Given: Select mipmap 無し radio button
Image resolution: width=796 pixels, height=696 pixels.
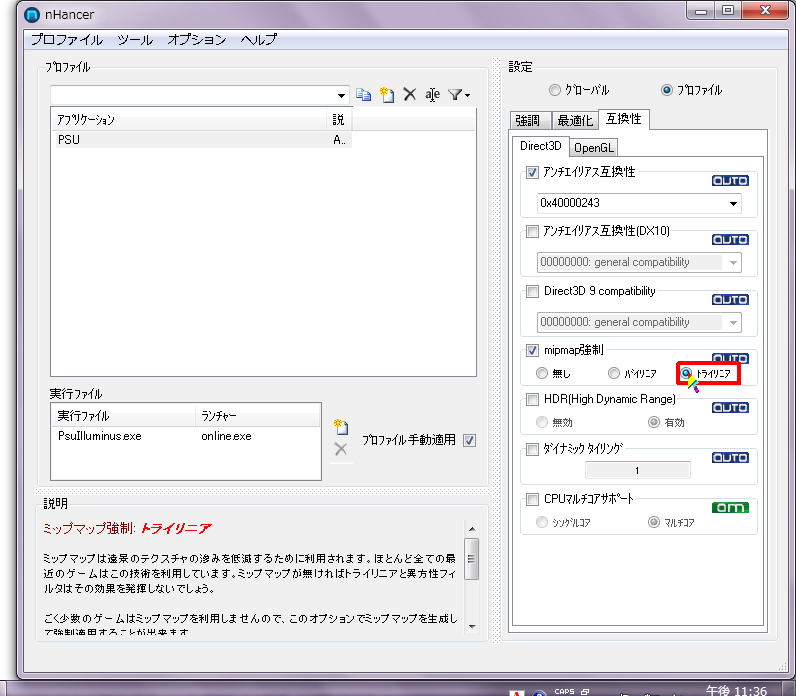Looking at the screenshot, I should coord(542,374).
